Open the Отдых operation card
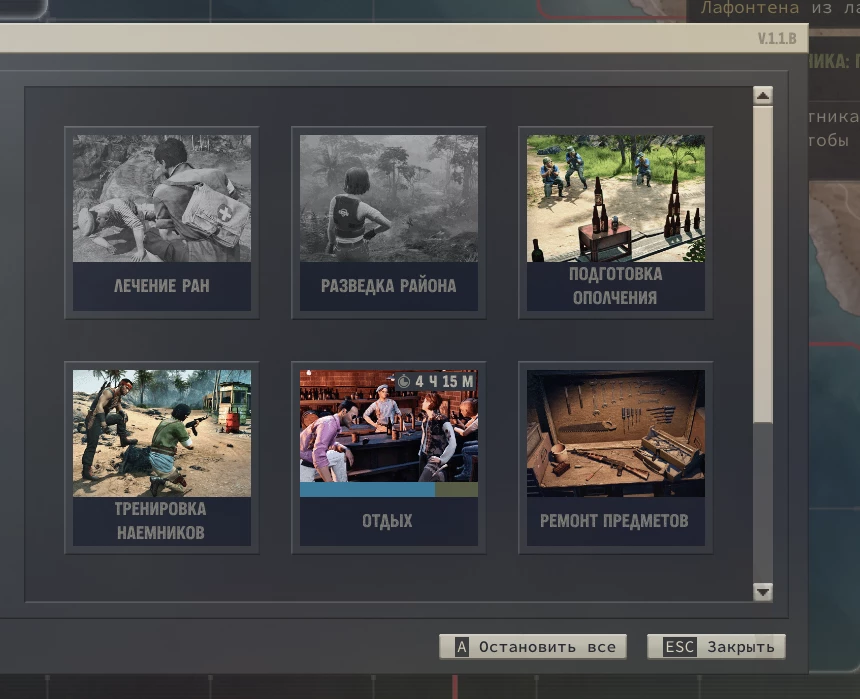Image resolution: width=860 pixels, height=699 pixels. [389, 458]
